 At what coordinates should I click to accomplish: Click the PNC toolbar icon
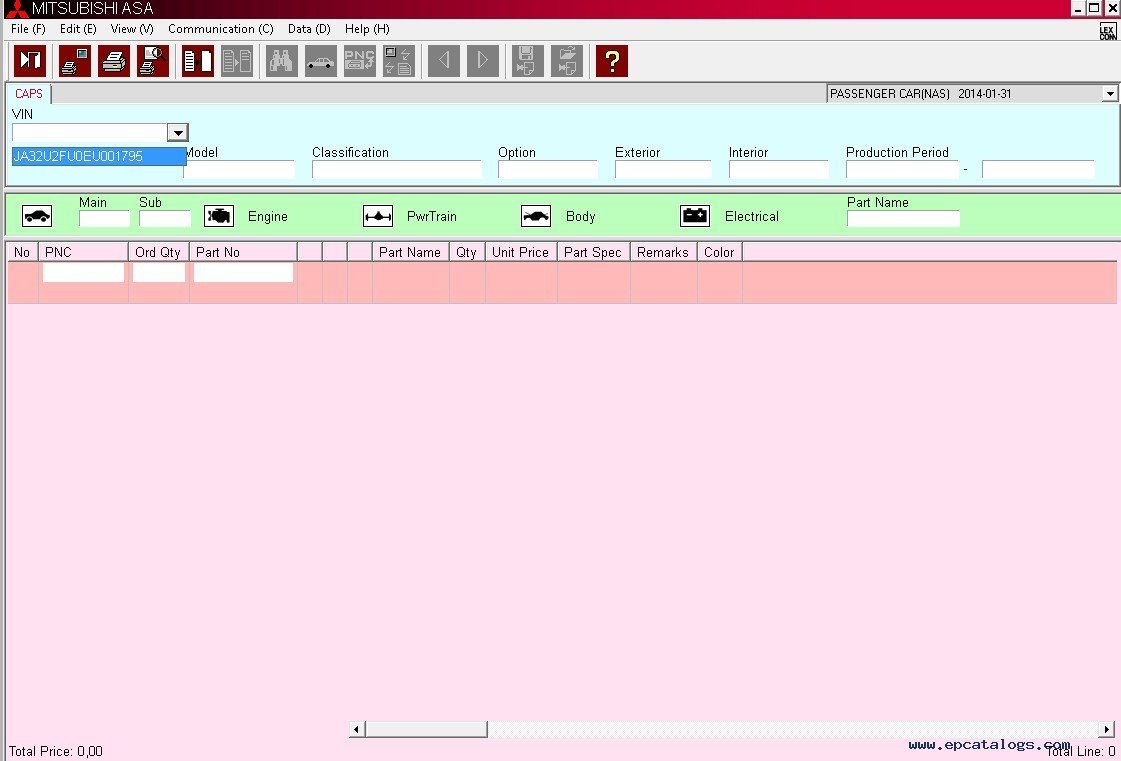[359, 61]
